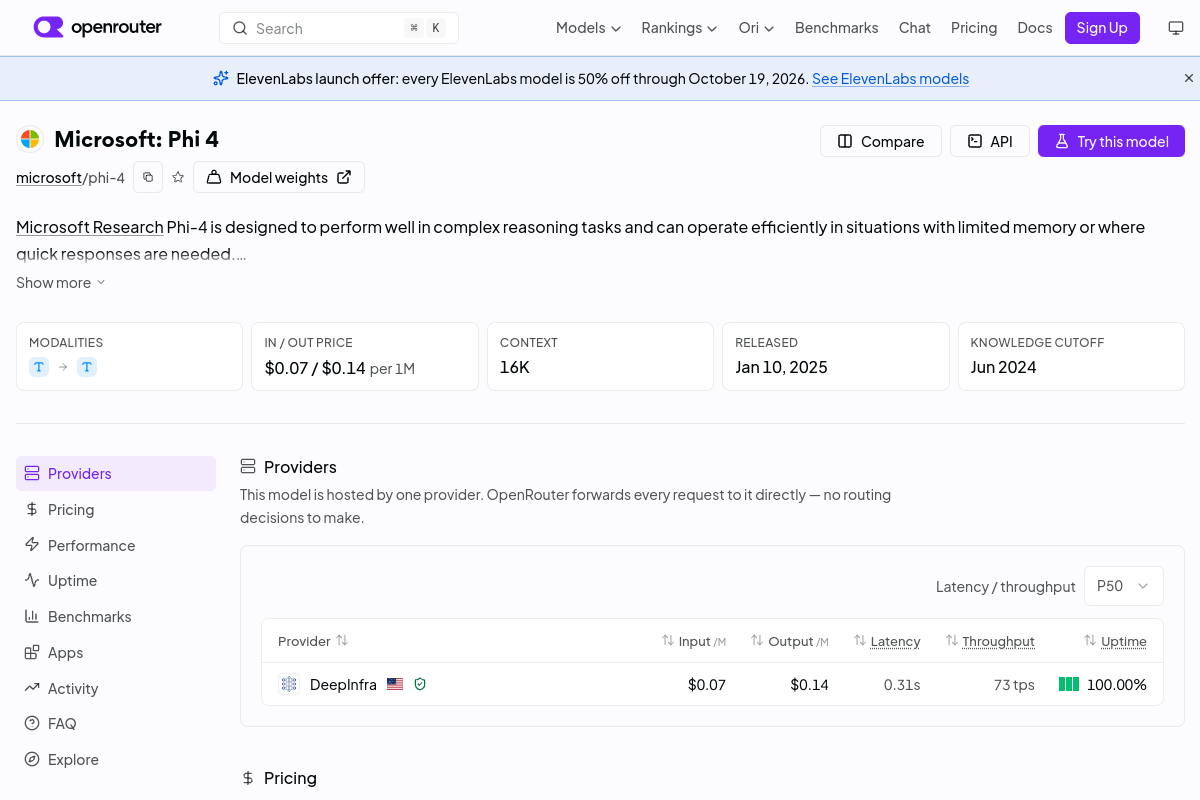This screenshot has width=1200, height=800.
Task: Click the US flag next to DeepInfra
Action: click(x=395, y=684)
